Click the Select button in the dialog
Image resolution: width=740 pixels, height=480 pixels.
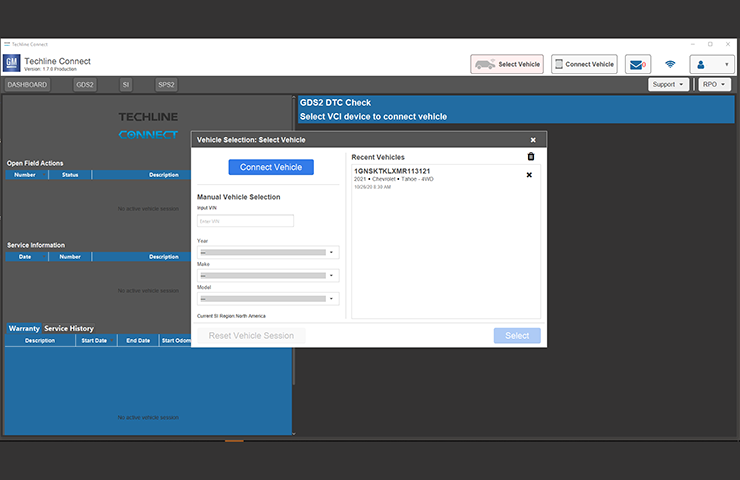click(x=517, y=336)
